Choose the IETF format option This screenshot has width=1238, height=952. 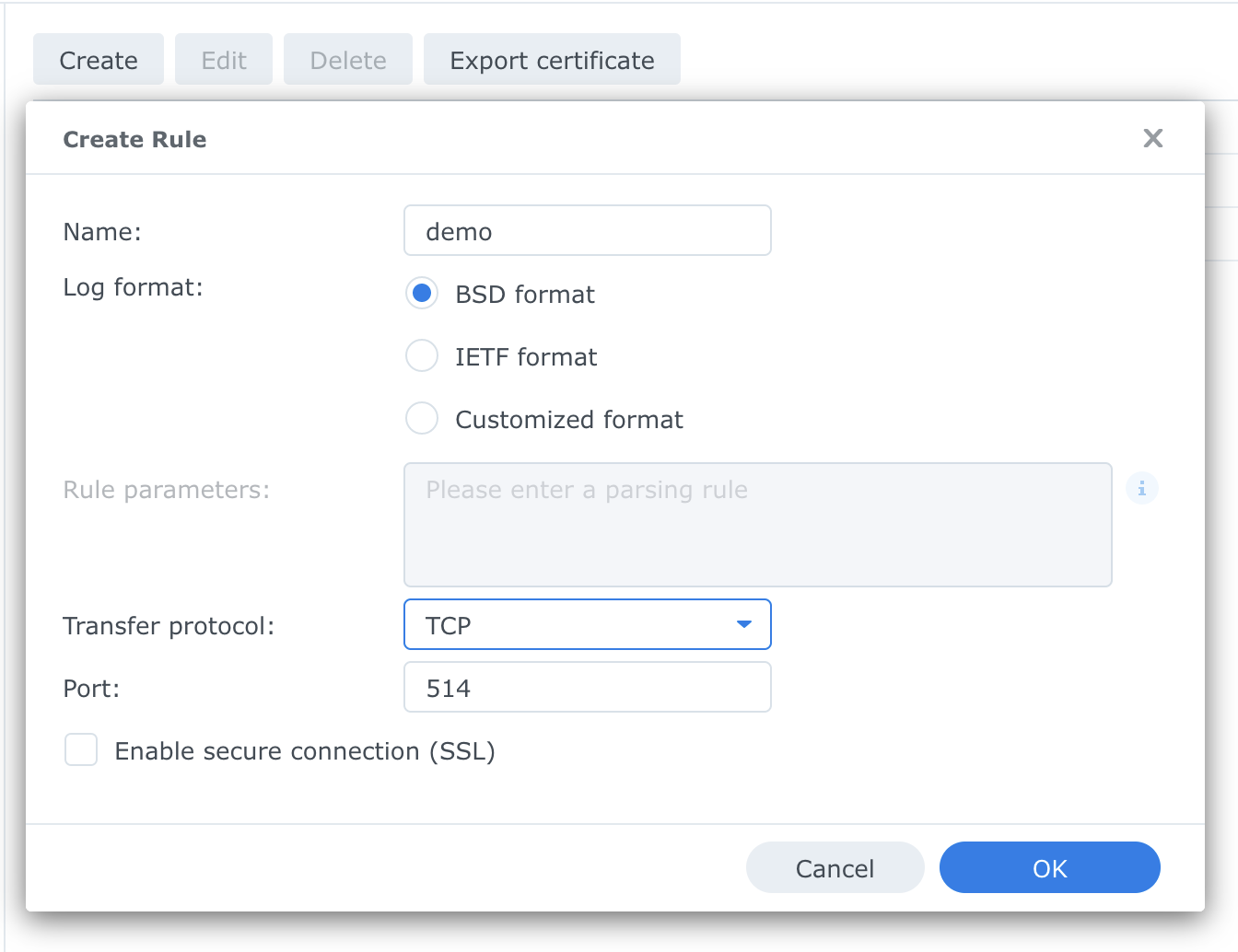(422, 356)
